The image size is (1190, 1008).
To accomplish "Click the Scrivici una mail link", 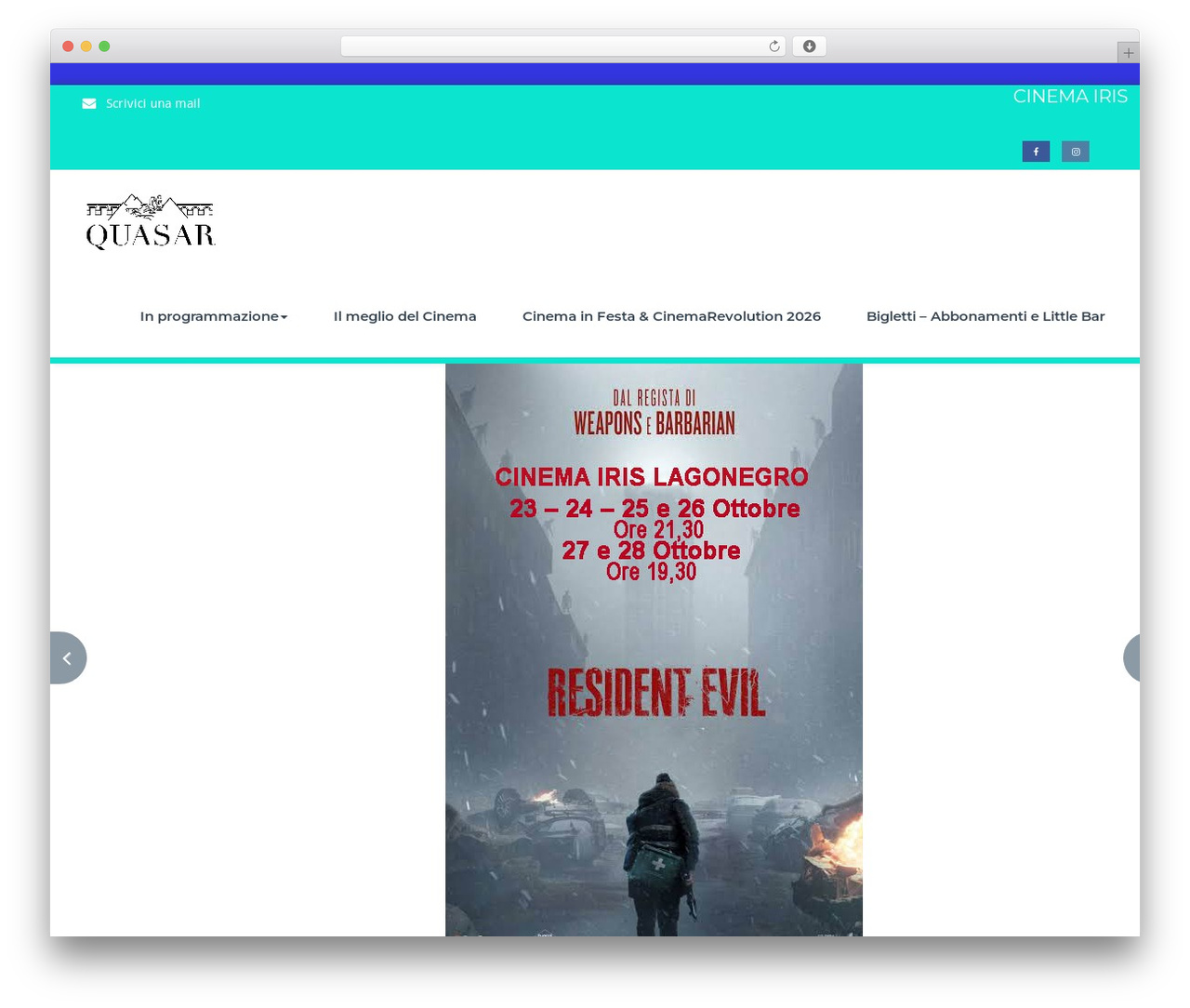I will 152,103.
